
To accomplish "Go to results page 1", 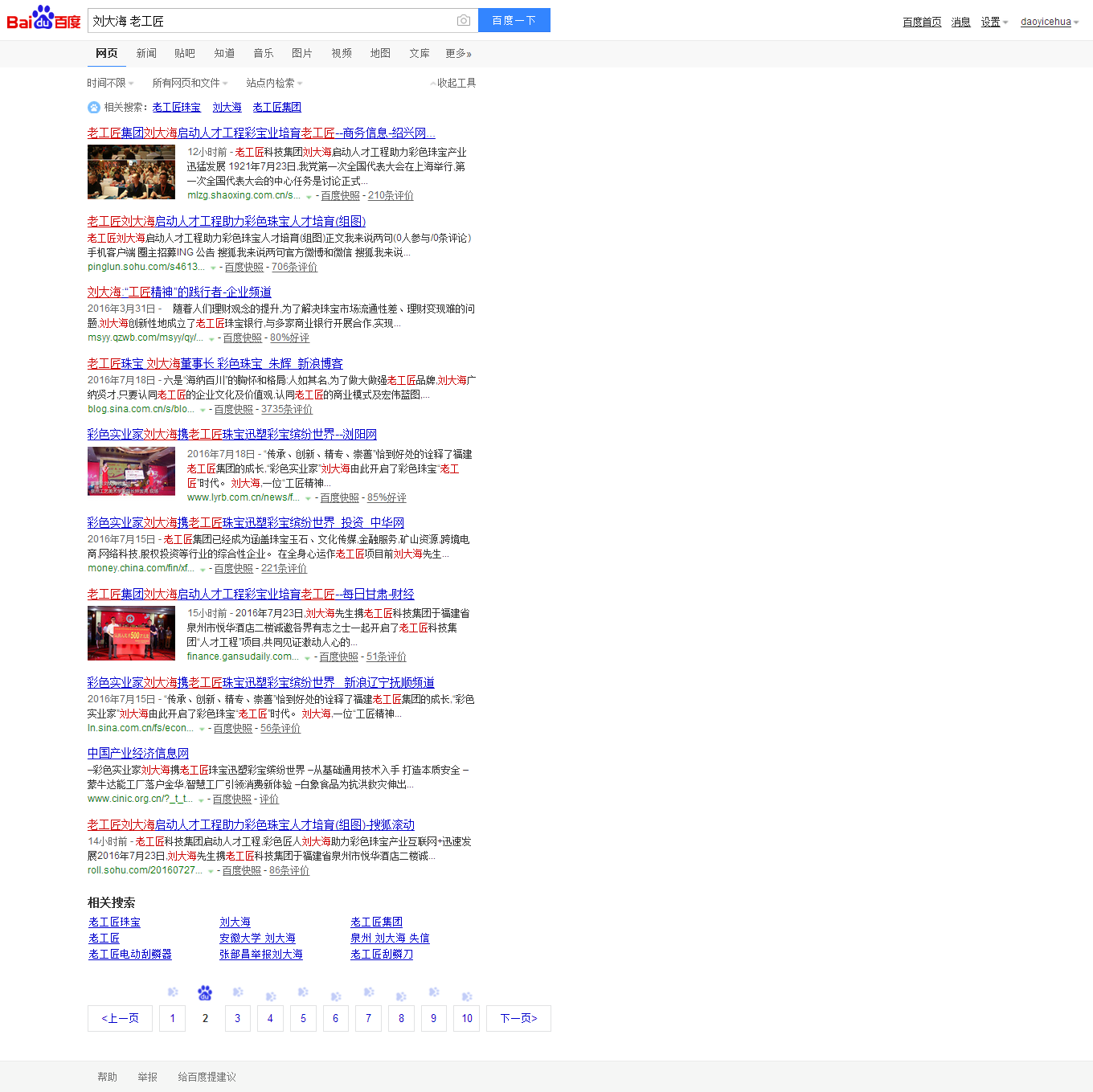I will [172, 1018].
